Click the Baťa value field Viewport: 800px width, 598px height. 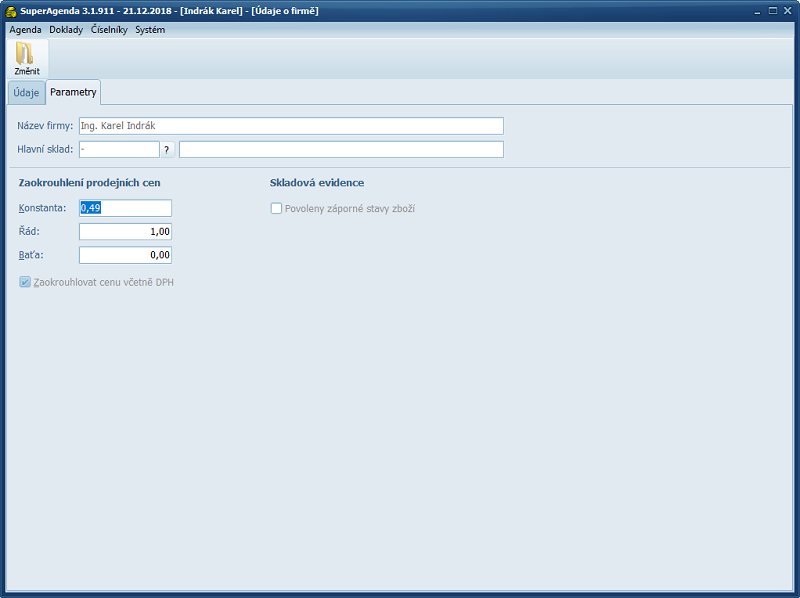[x=126, y=255]
